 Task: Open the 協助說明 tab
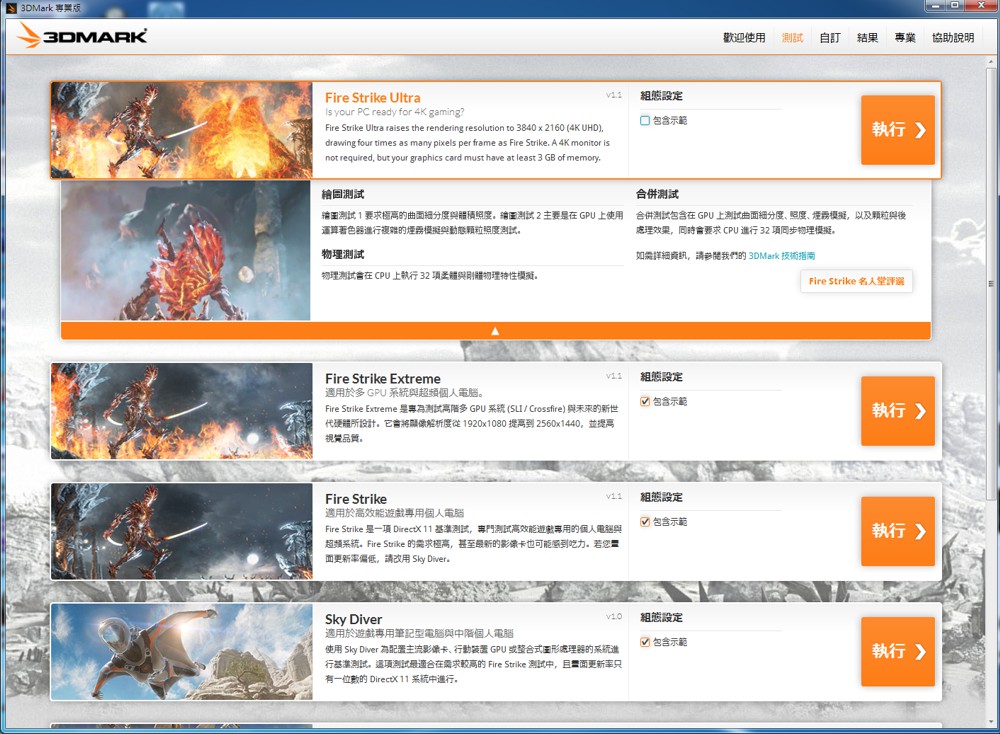click(953, 38)
